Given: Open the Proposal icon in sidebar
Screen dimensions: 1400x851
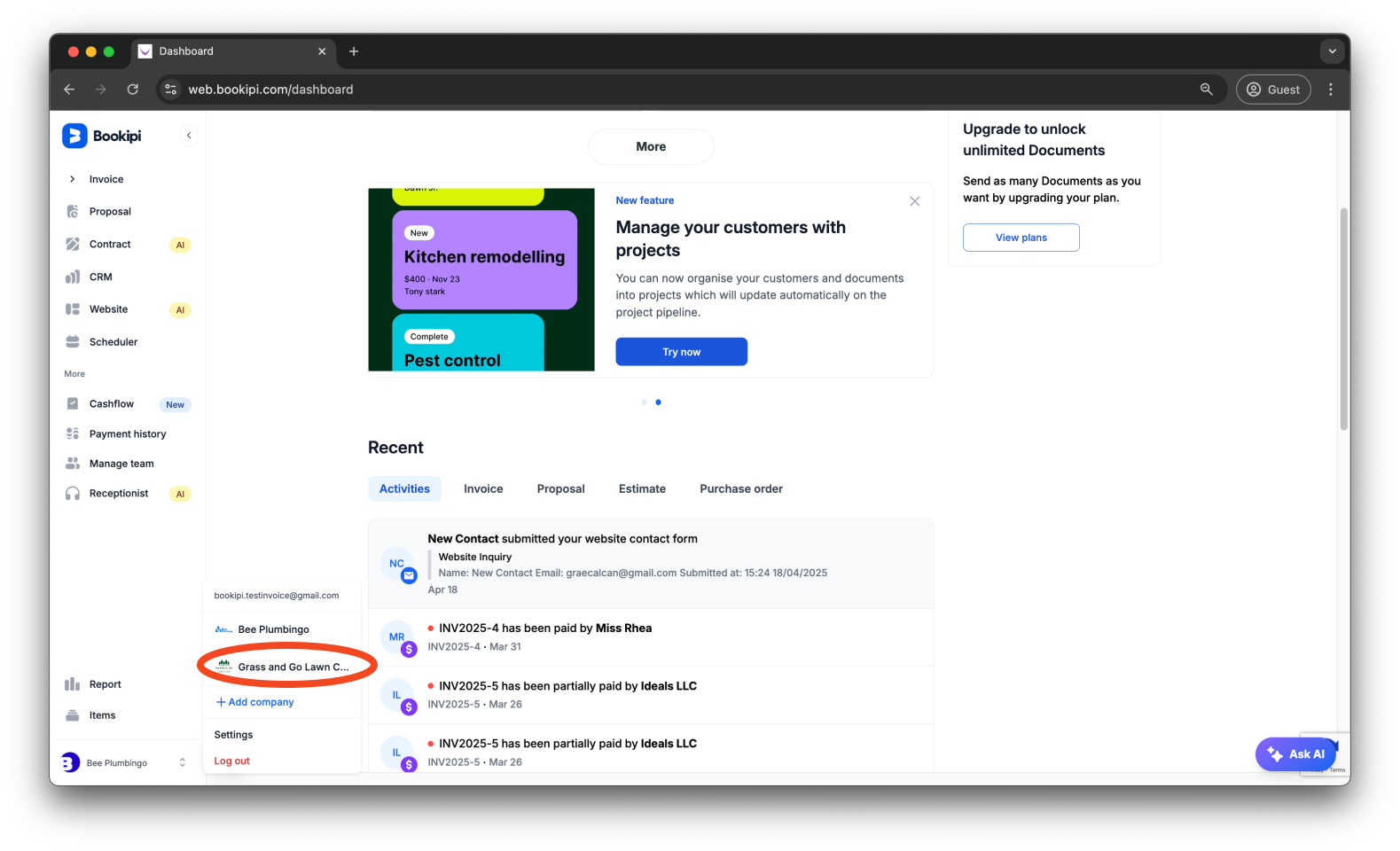Looking at the screenshot, I should coord(73,212).
